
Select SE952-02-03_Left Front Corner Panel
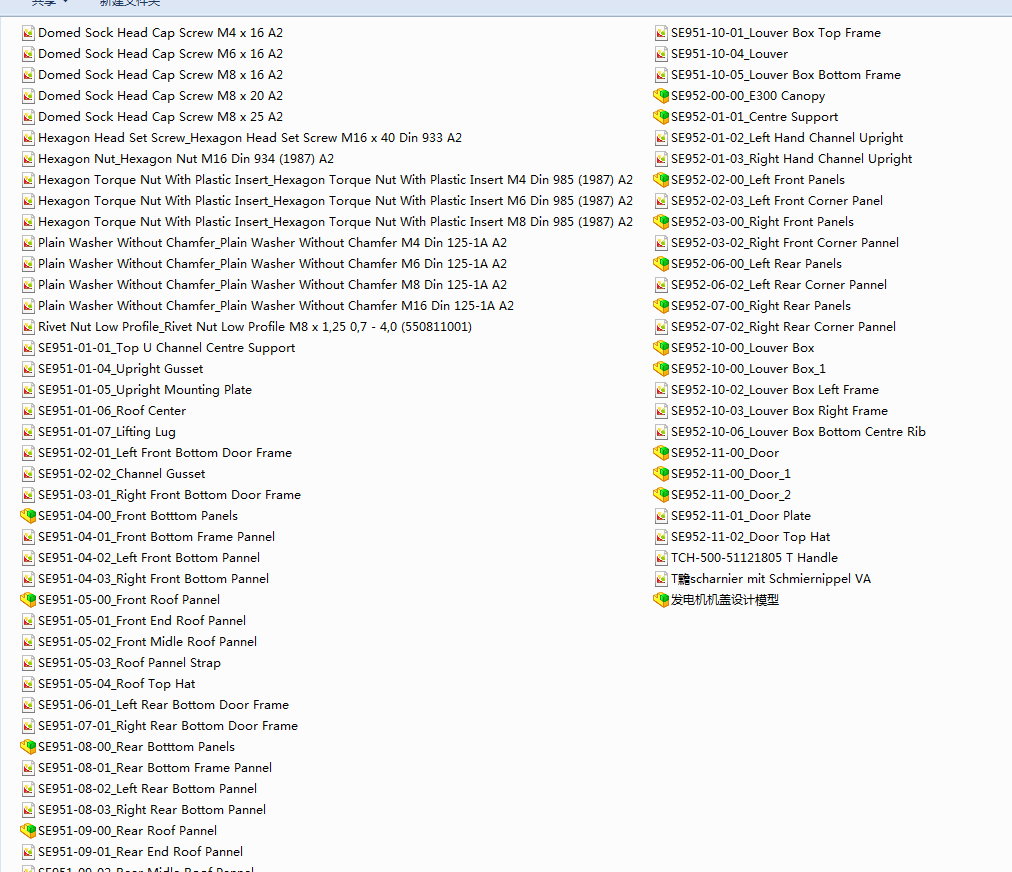(x=777, y=201)
